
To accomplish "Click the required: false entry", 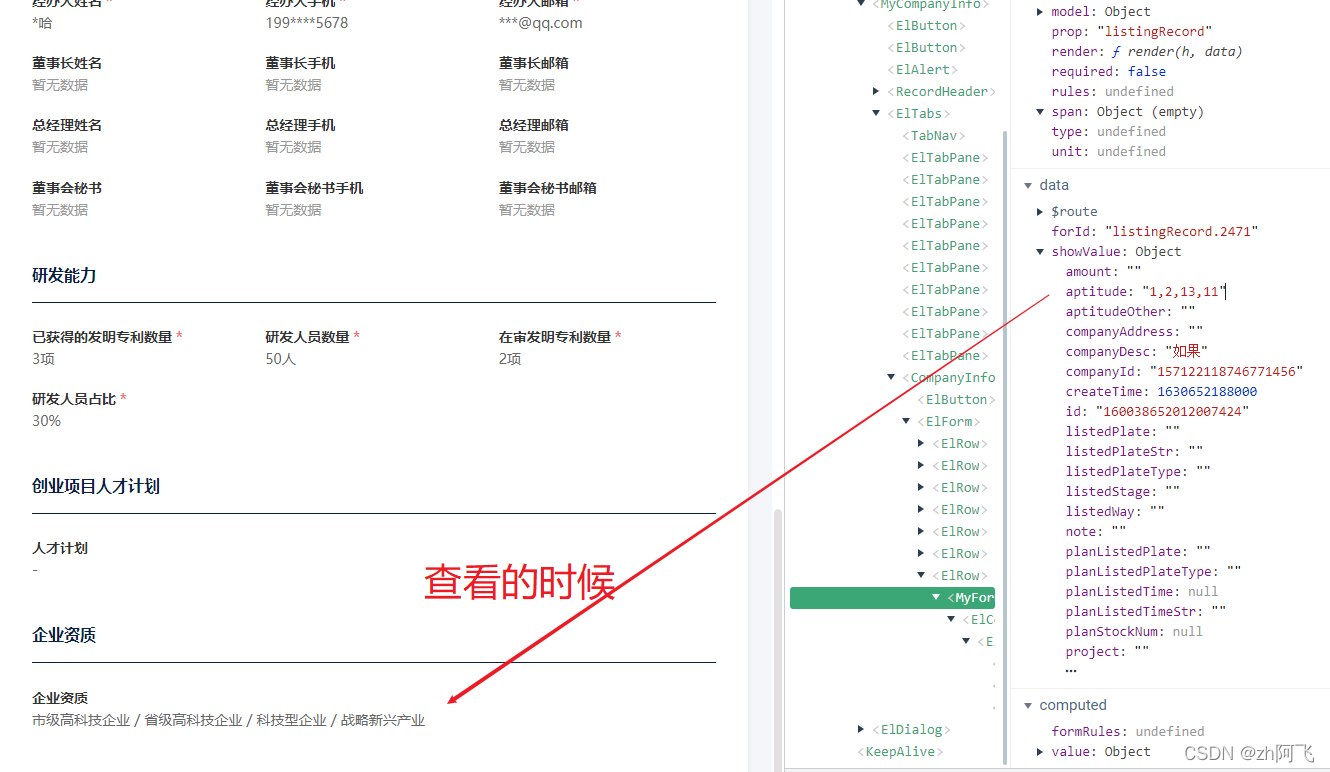I will click(x=1108, y=71).
